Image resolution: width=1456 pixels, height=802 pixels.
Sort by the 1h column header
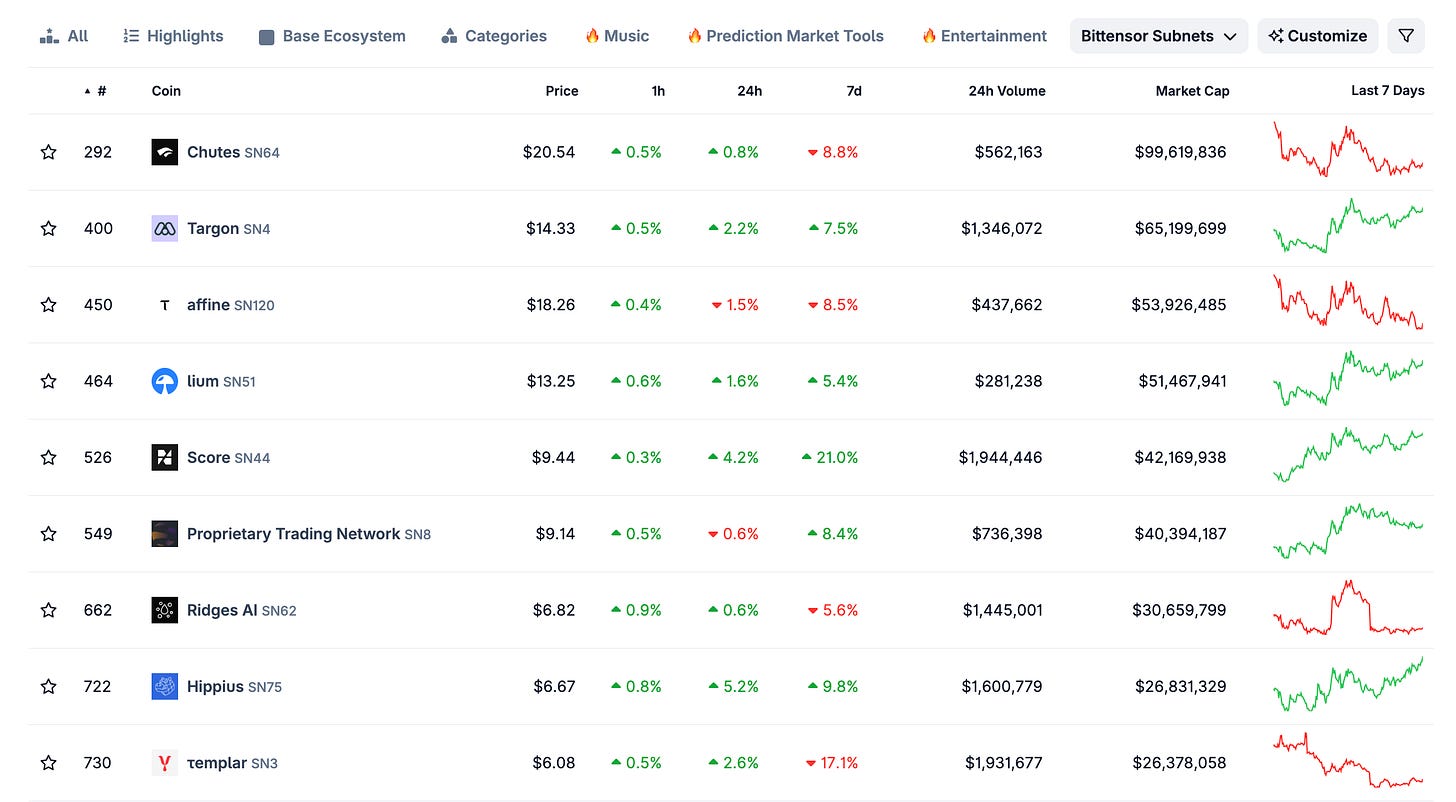point(658,91)
